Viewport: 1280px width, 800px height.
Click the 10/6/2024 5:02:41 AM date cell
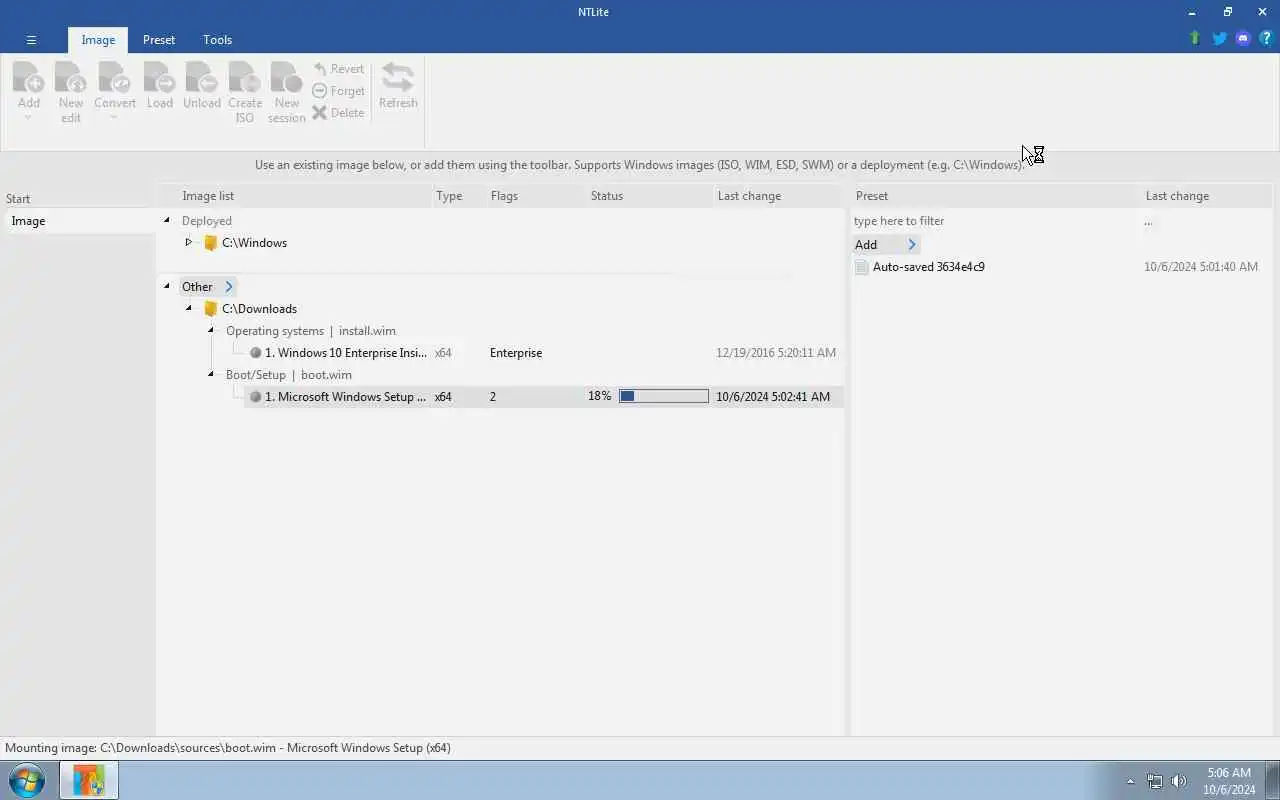773,397
